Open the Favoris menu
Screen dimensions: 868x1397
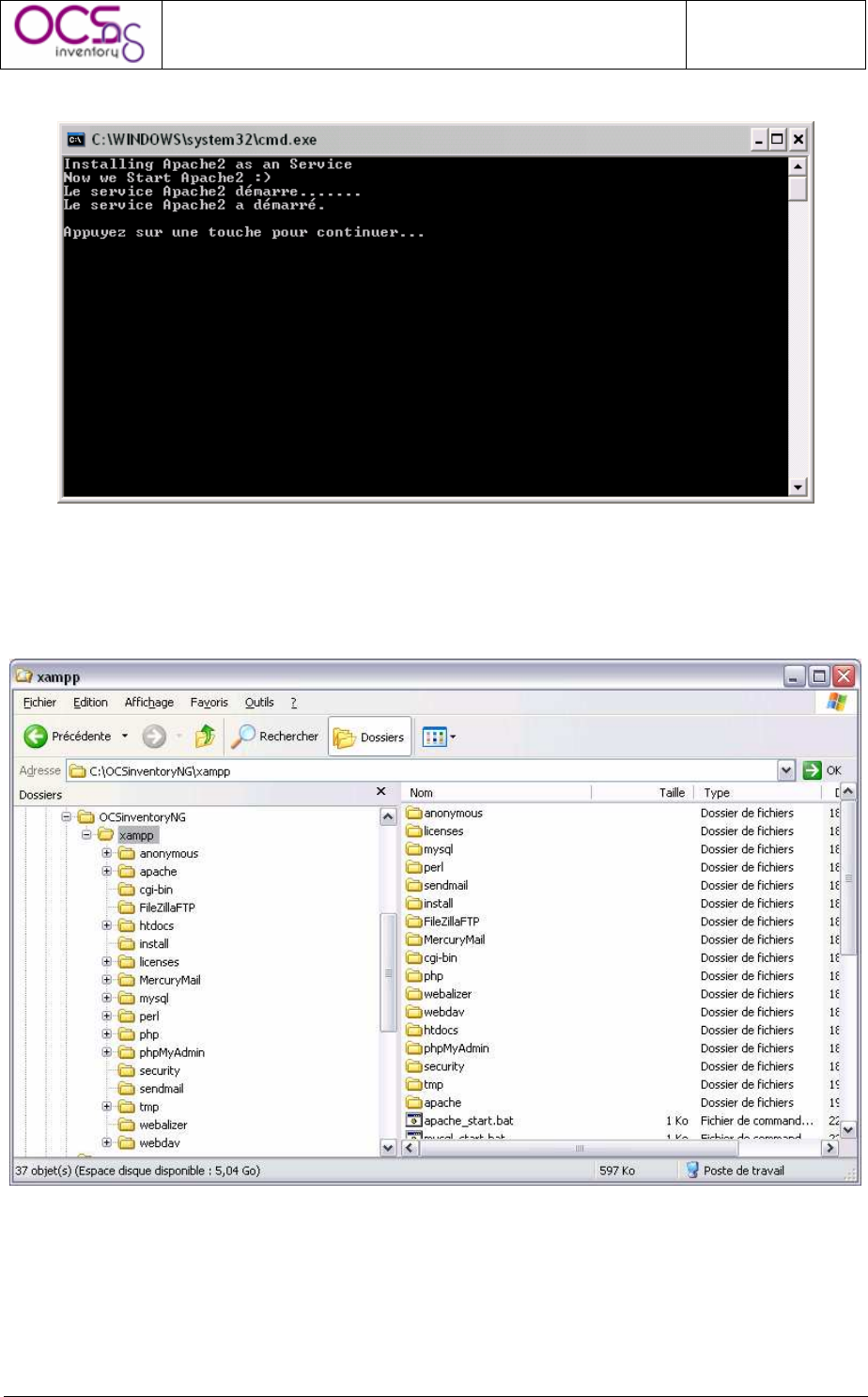209,703
